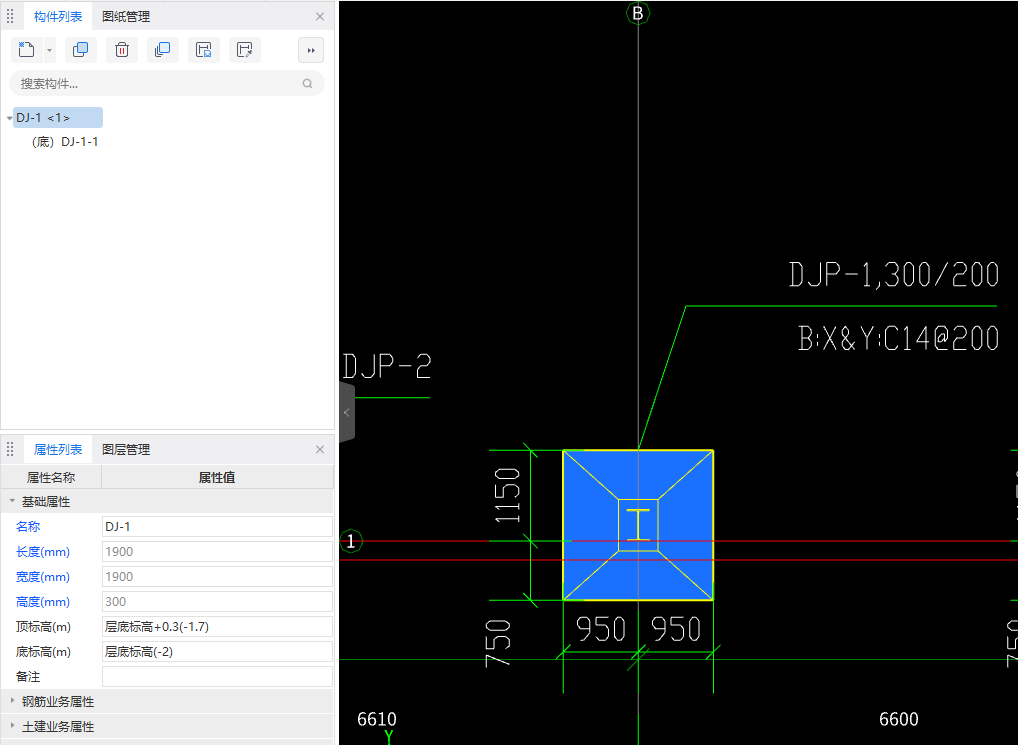The image size is (1018, 745).
Task: Click the load component archive pencil icon
Action: click(x=245, y=50)
